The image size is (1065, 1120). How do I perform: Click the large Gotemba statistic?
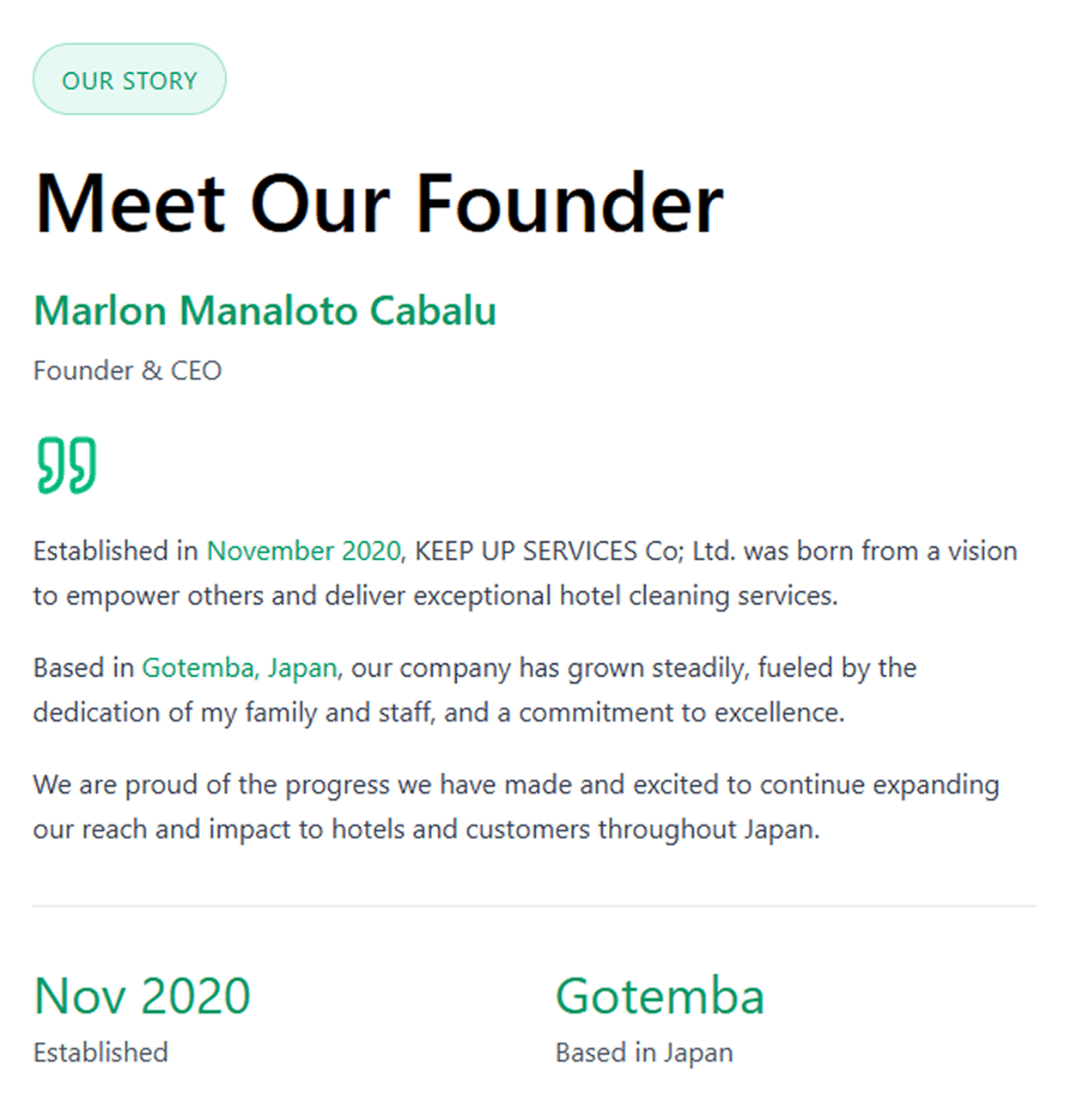660,996
